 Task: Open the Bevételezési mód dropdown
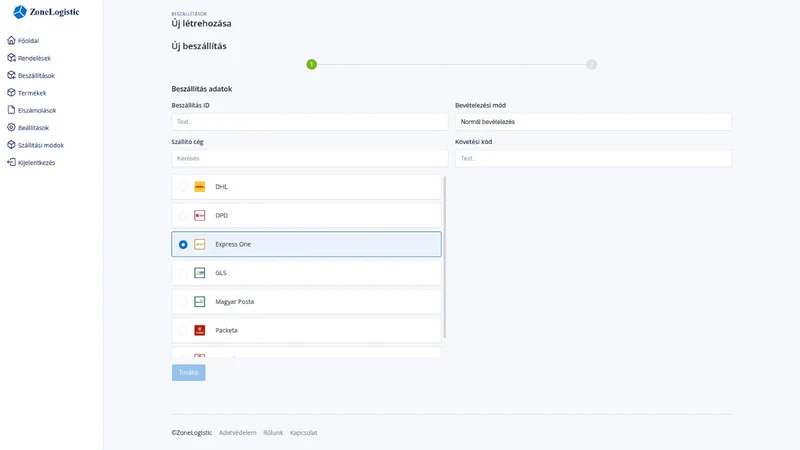point(593,122)
